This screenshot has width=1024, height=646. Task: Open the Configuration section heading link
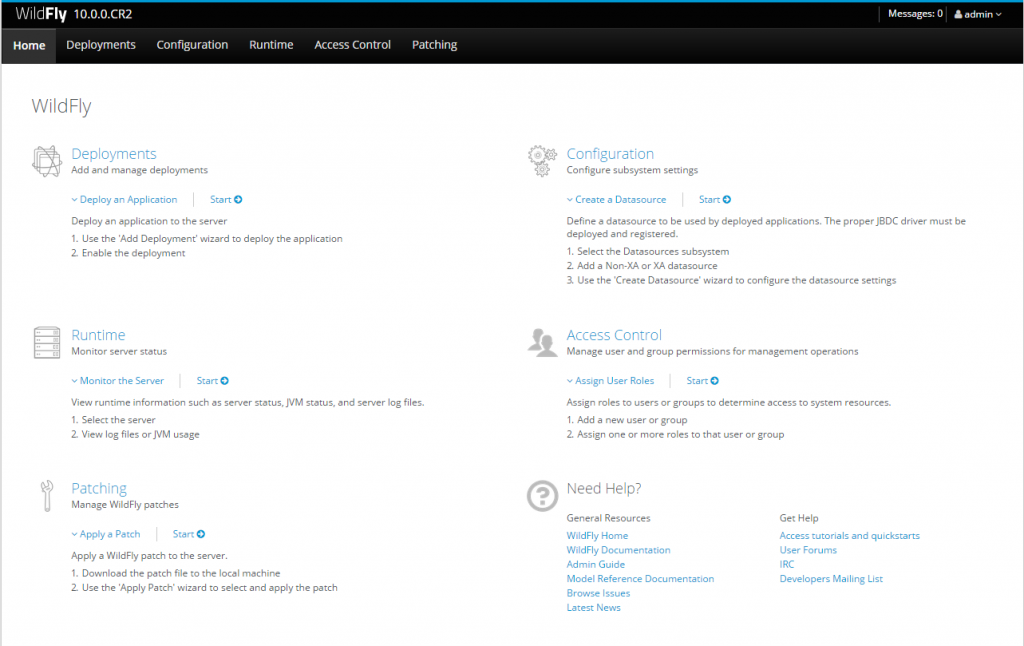610,154
